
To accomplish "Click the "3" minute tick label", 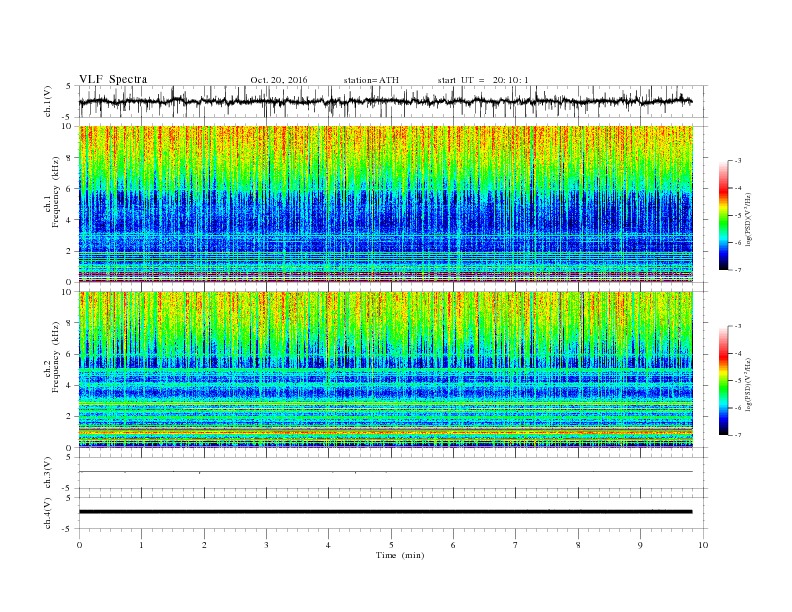I will pyautogui.click(x=266, y=545).
